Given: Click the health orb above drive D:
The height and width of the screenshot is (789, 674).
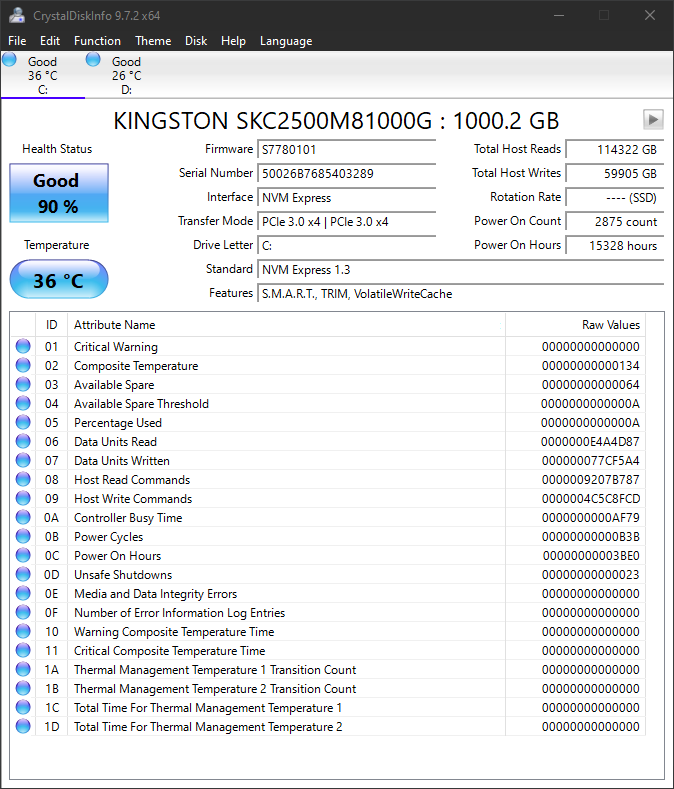Looking at the screenshot, I should (93, 60).
